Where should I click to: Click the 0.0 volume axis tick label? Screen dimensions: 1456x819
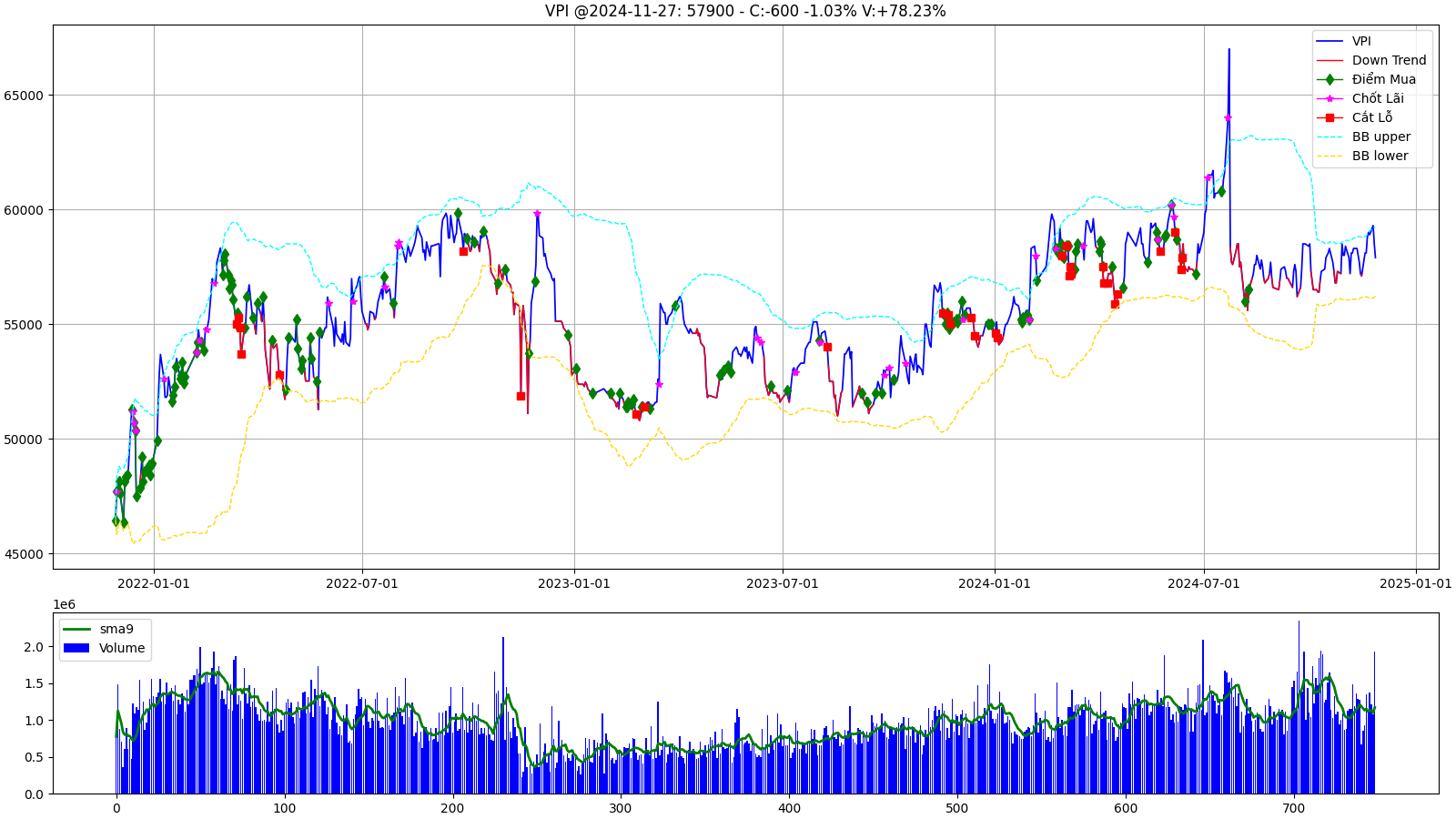coord(34,794)
